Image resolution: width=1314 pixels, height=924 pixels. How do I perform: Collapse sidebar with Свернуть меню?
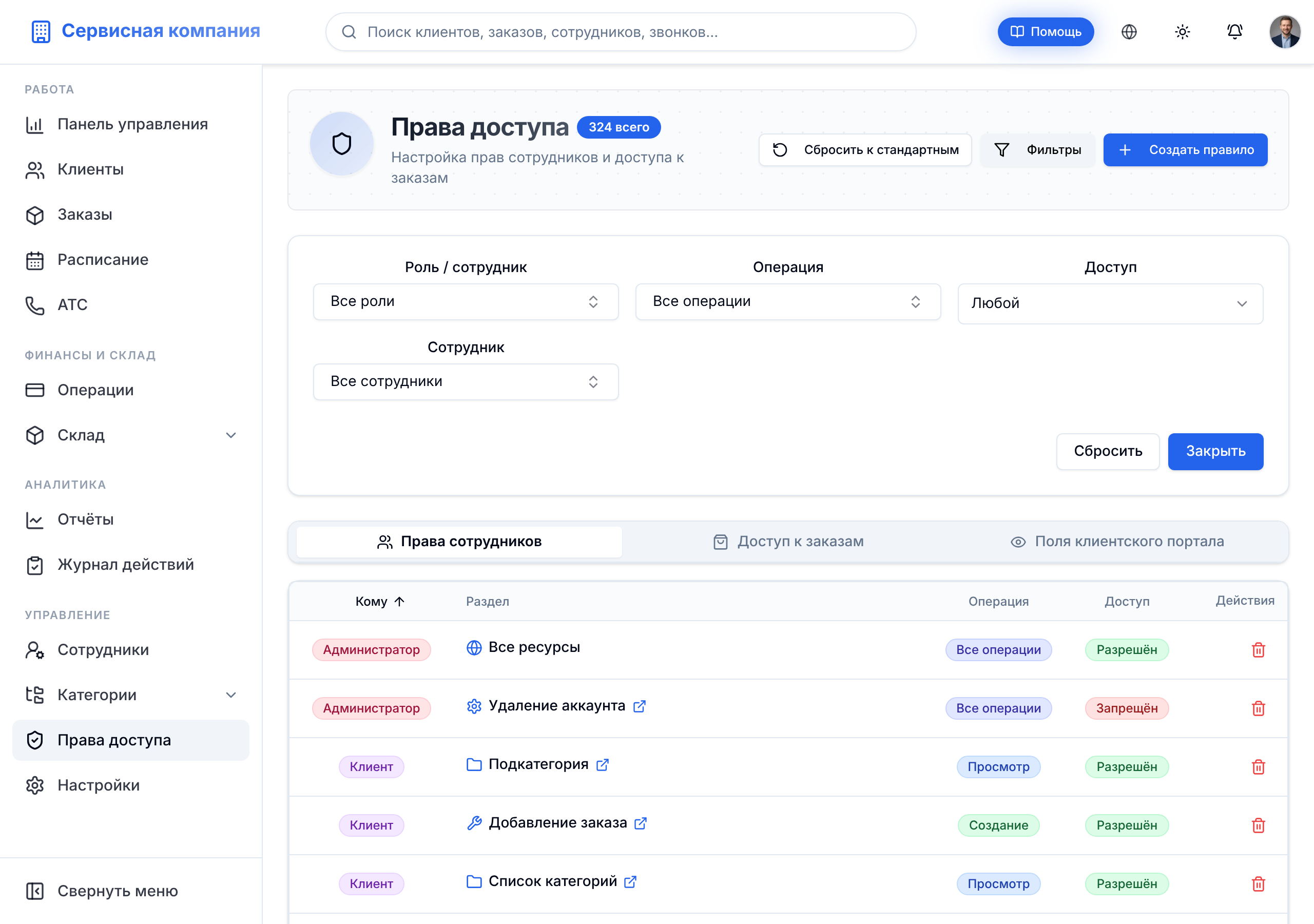(130, 891)
